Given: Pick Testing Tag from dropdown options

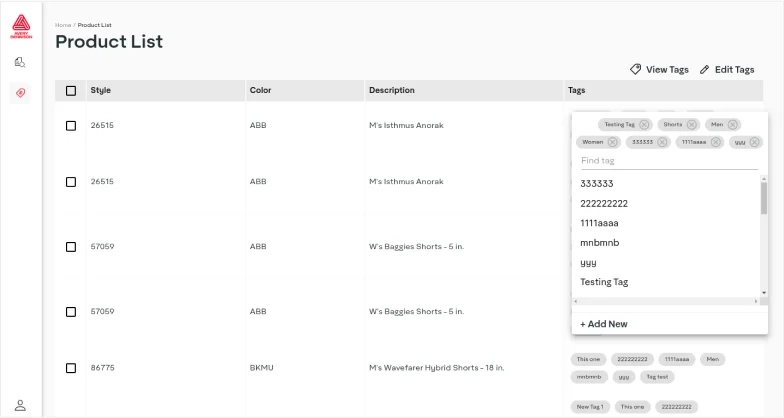Looking at the screenshot, I should [x=604, y=282].
